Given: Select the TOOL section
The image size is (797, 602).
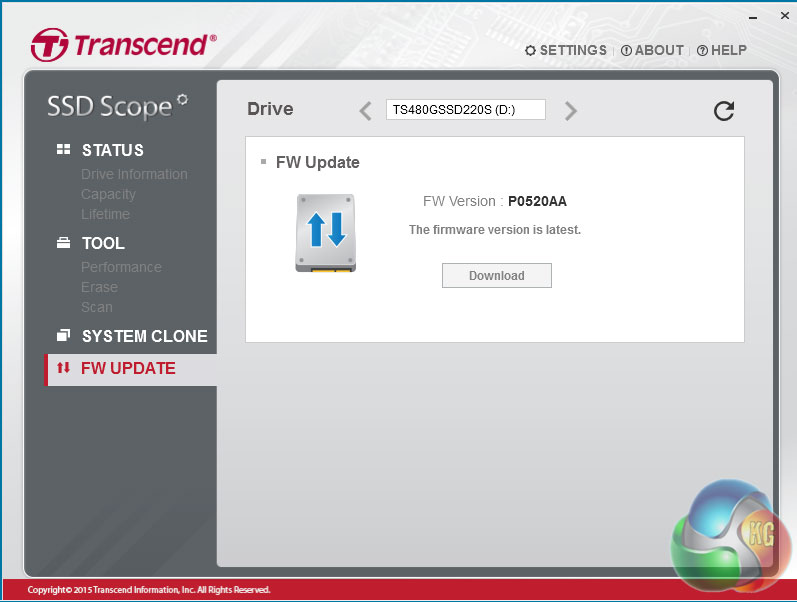Looking at the screenshot, I should coord(103,243).
